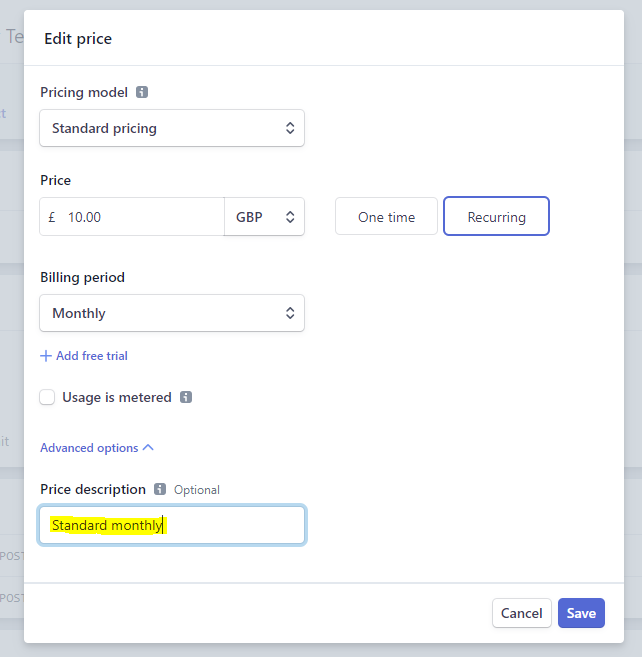
Task: Click into the 10.00 price amount field
Action: (142, 217)
